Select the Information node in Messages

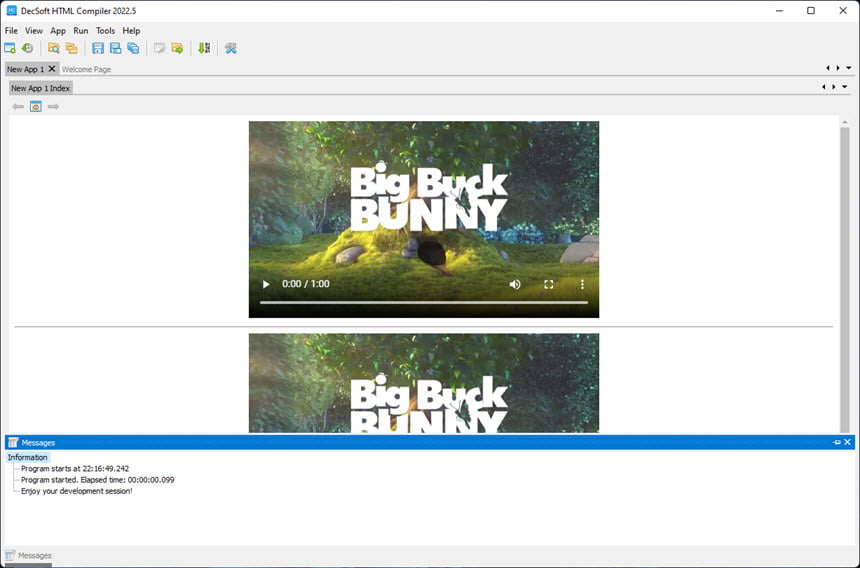27,457
